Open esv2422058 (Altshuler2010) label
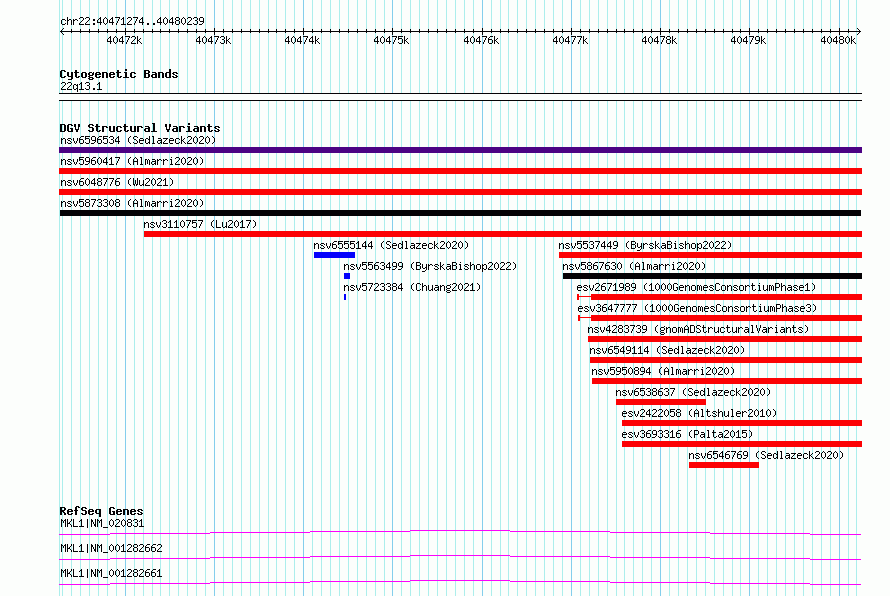Image resolution: width=890 pixels, height=596 pixels. click(x=699, y=413)
